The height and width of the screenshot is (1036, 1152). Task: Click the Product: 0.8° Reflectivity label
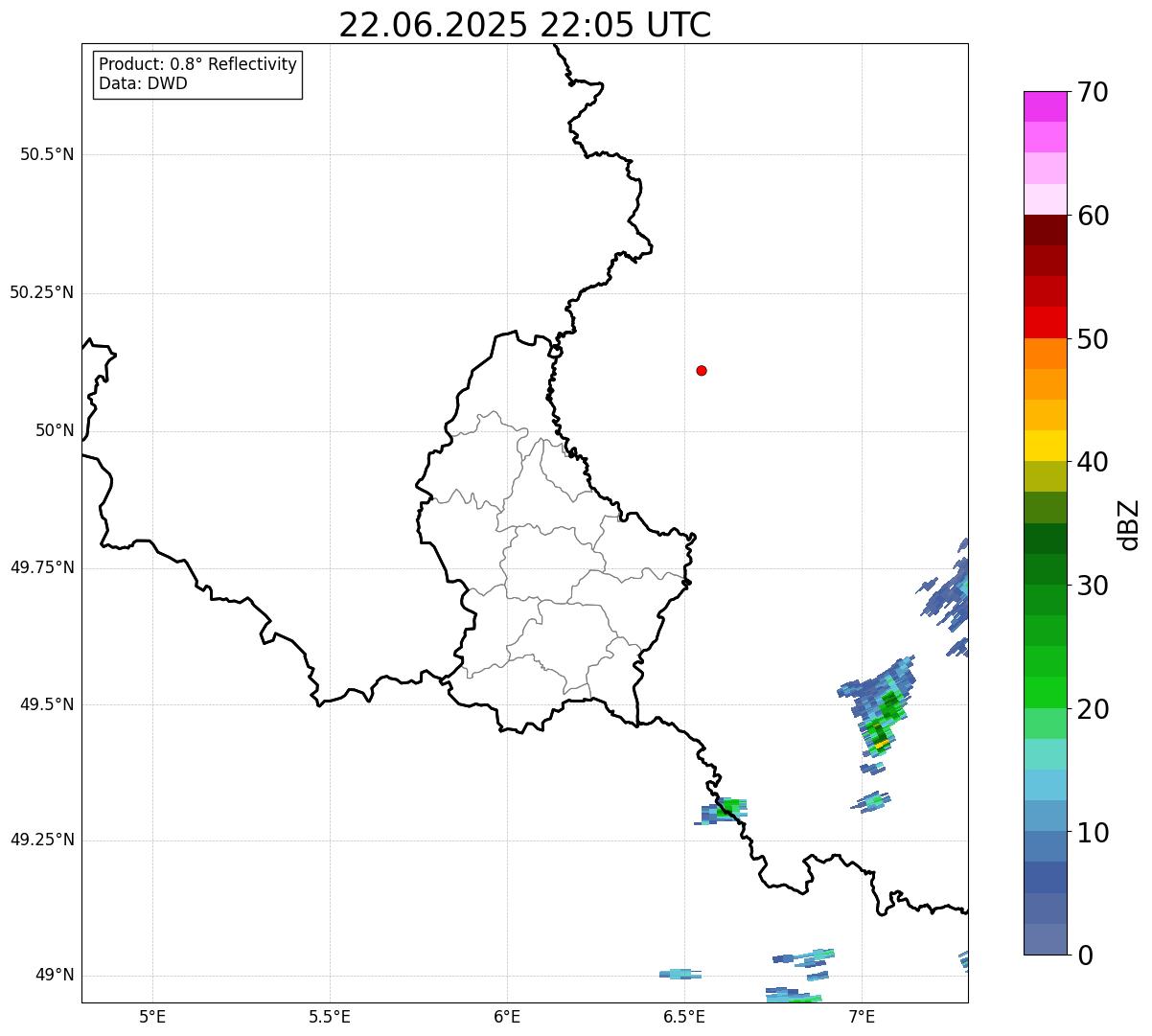click(x=198, y=64)
